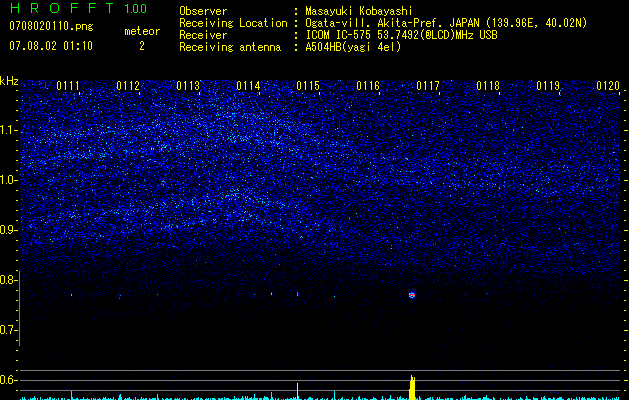Click the tall yellow power spike near 0117

pyautogui.click(x=412, y=388)
